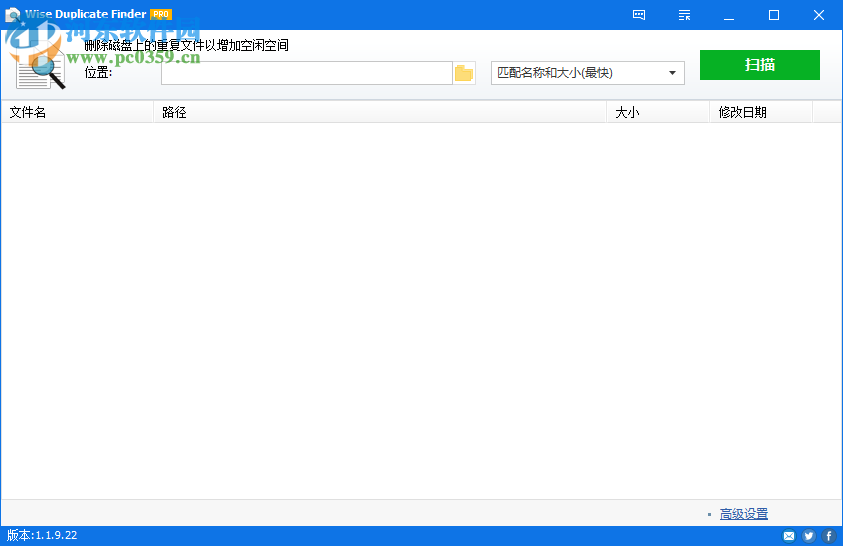Focus the 位置 location input field

pyautogui.click(x=306, y=73)
